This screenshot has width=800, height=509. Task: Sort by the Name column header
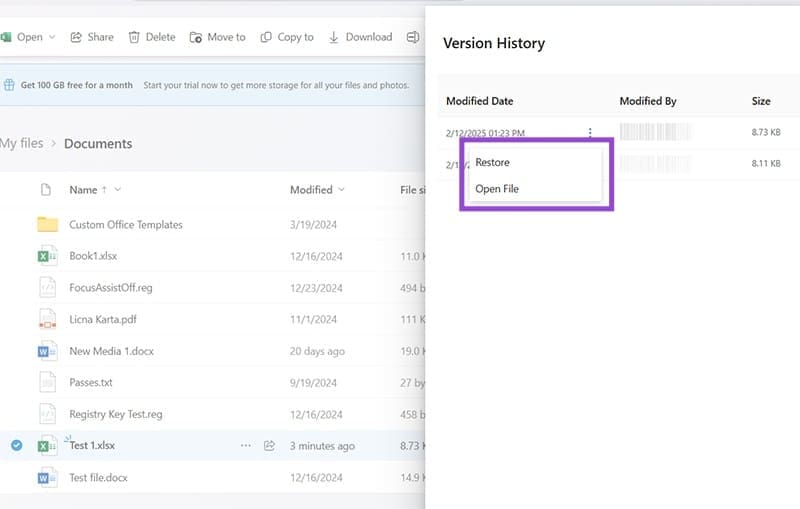(x=83, y=190)
